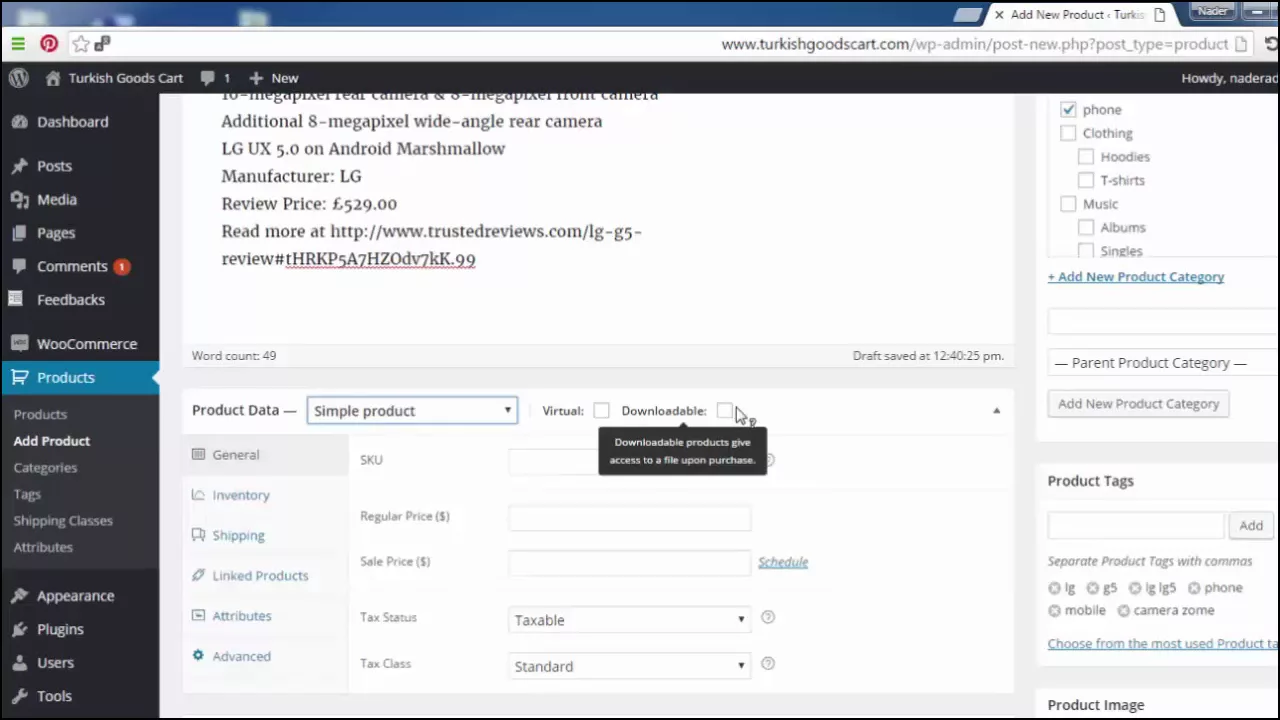Open the Simple product type dropdown

tap(412, 411)
